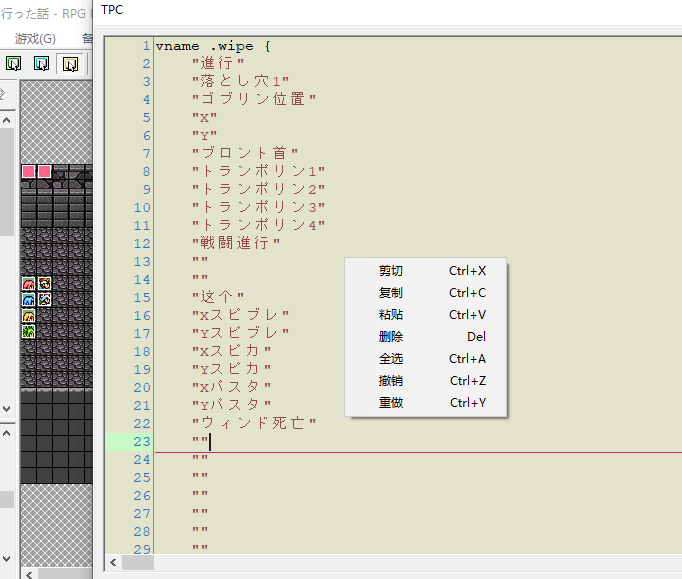Click the string "トランポリン2" on line 9

click(258, 189)
